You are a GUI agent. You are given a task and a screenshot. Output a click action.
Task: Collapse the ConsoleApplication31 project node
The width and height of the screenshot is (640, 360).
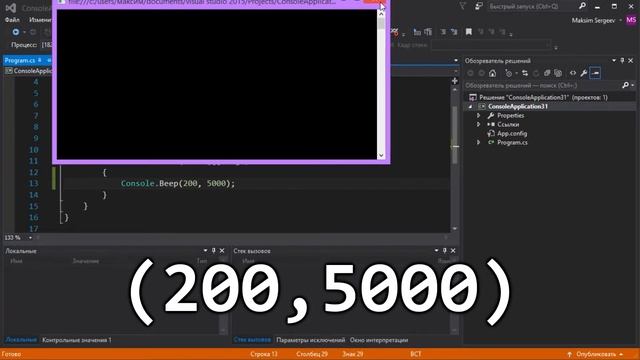(x=470, y=107)
